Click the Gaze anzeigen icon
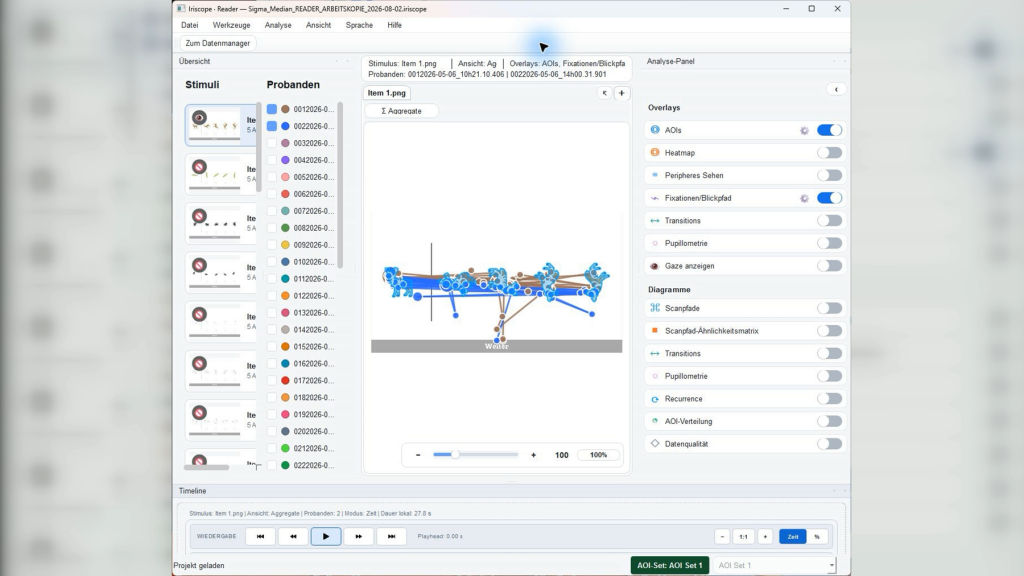The height and width of the screenshot is (576, 1024). (655, 266)
